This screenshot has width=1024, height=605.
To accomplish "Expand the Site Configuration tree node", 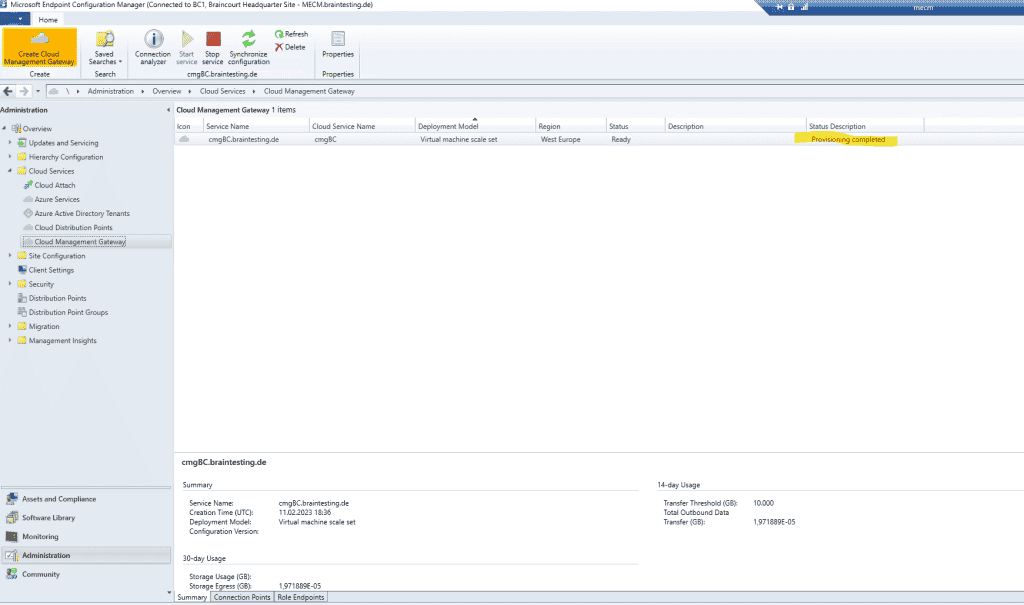I will tap(9, 255).
